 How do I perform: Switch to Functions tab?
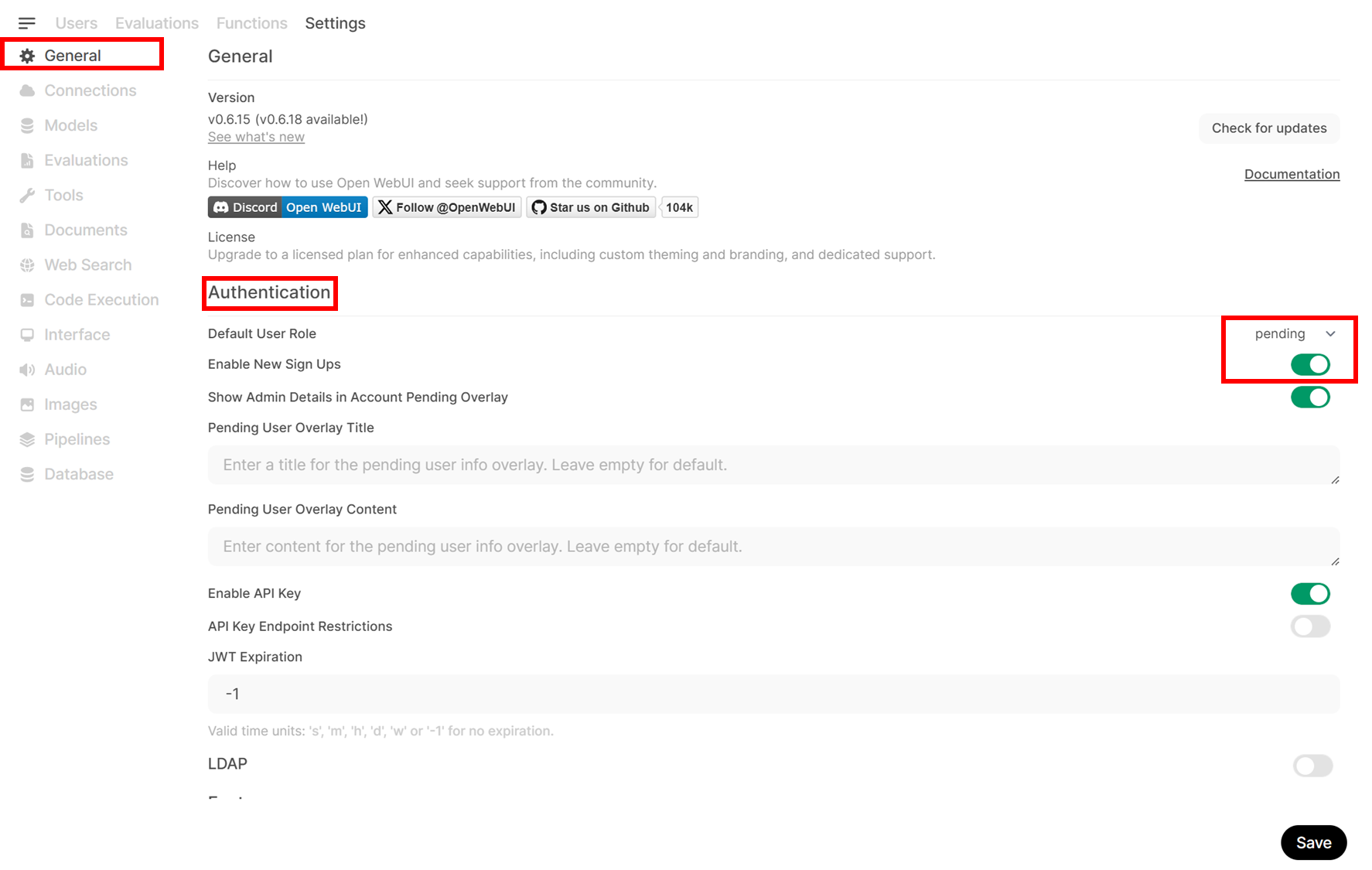pyautogui.click(x=252, y=23)
